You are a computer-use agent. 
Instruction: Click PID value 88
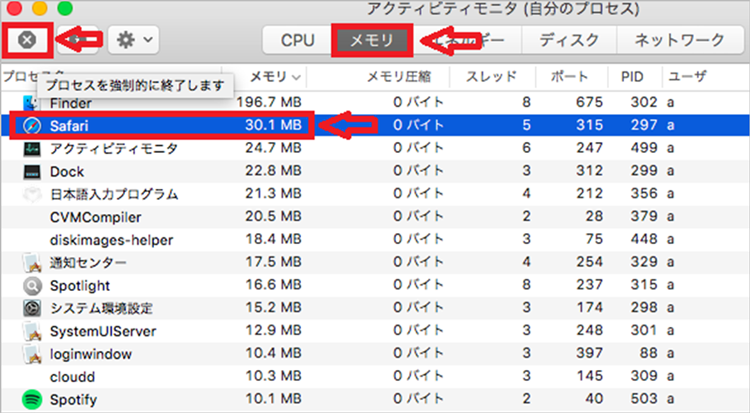coord(648,353)
